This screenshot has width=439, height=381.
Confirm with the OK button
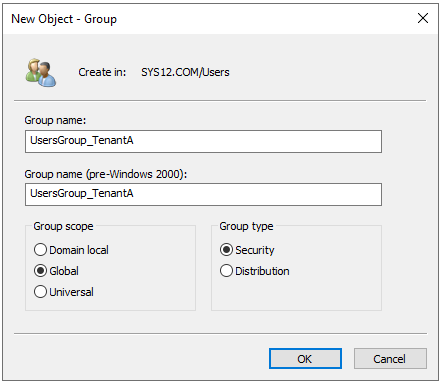pyautogui.click(x=305, y=359)
